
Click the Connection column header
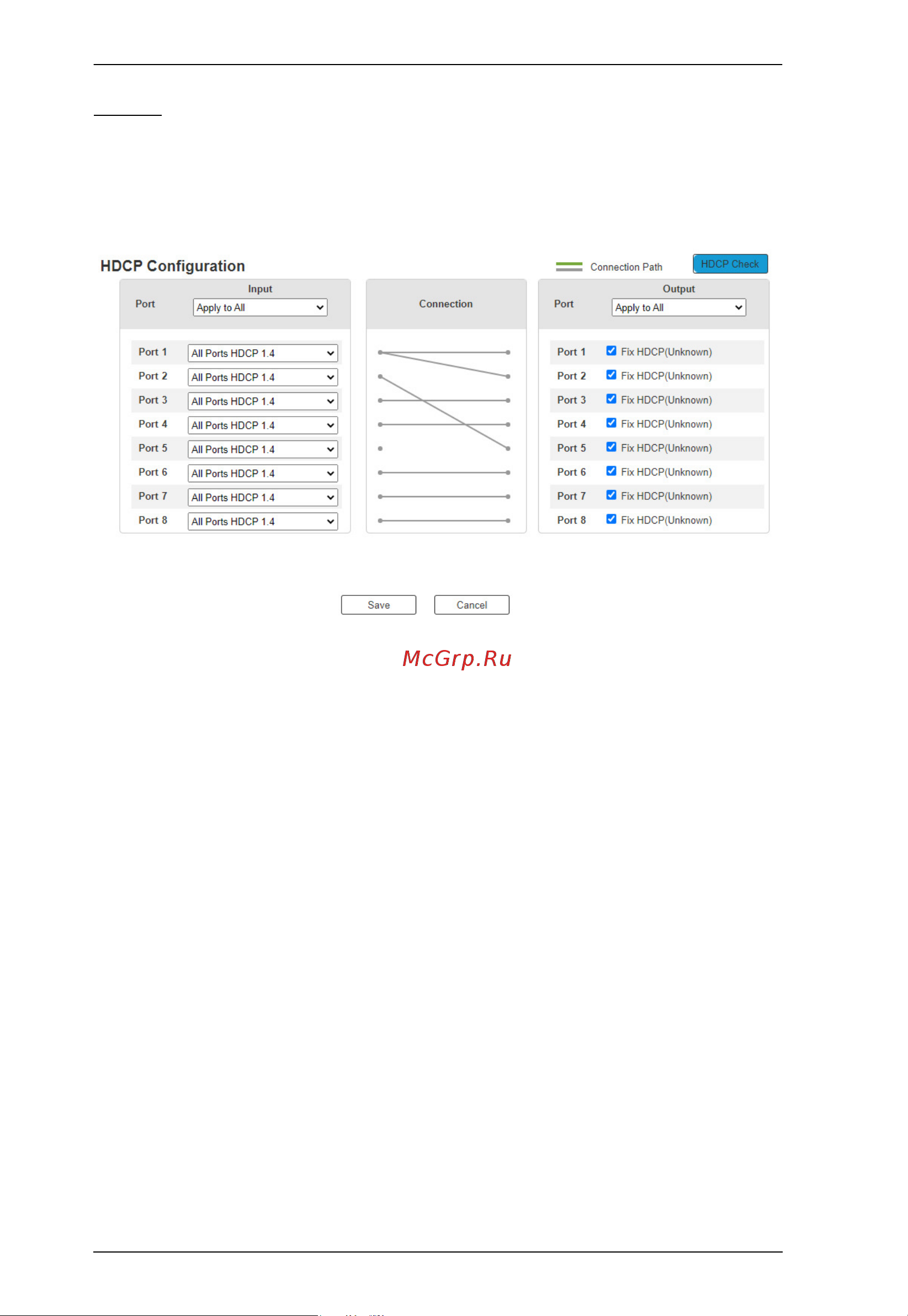point(446,304)
